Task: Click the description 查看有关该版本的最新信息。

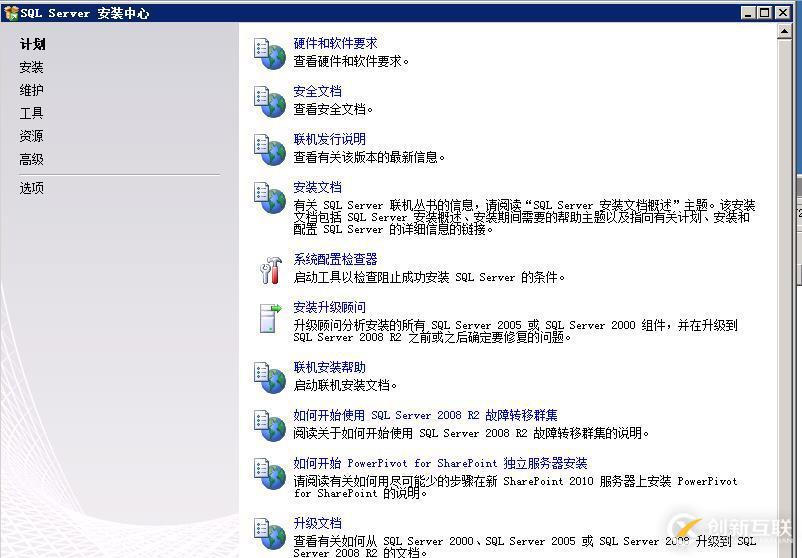Action: point(369,158)
